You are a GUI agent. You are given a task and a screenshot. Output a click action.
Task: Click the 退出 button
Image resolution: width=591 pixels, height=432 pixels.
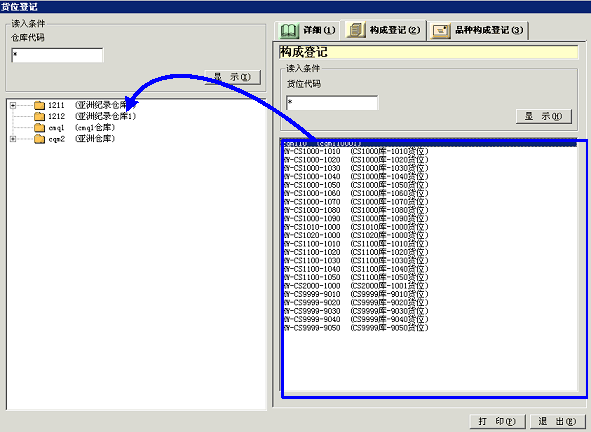(x=557, y=421)
